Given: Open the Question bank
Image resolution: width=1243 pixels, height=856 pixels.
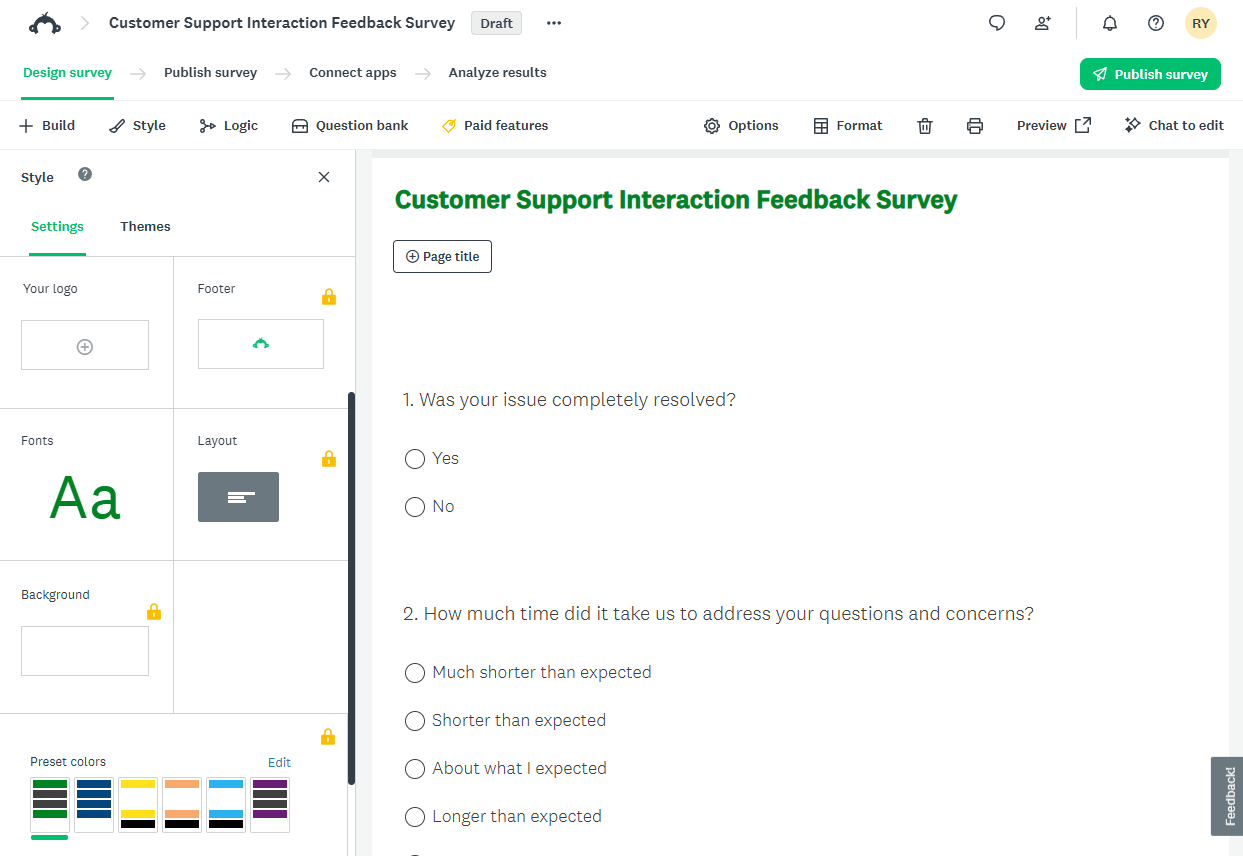Looking at the screenshot, I should tap(350, 126).
